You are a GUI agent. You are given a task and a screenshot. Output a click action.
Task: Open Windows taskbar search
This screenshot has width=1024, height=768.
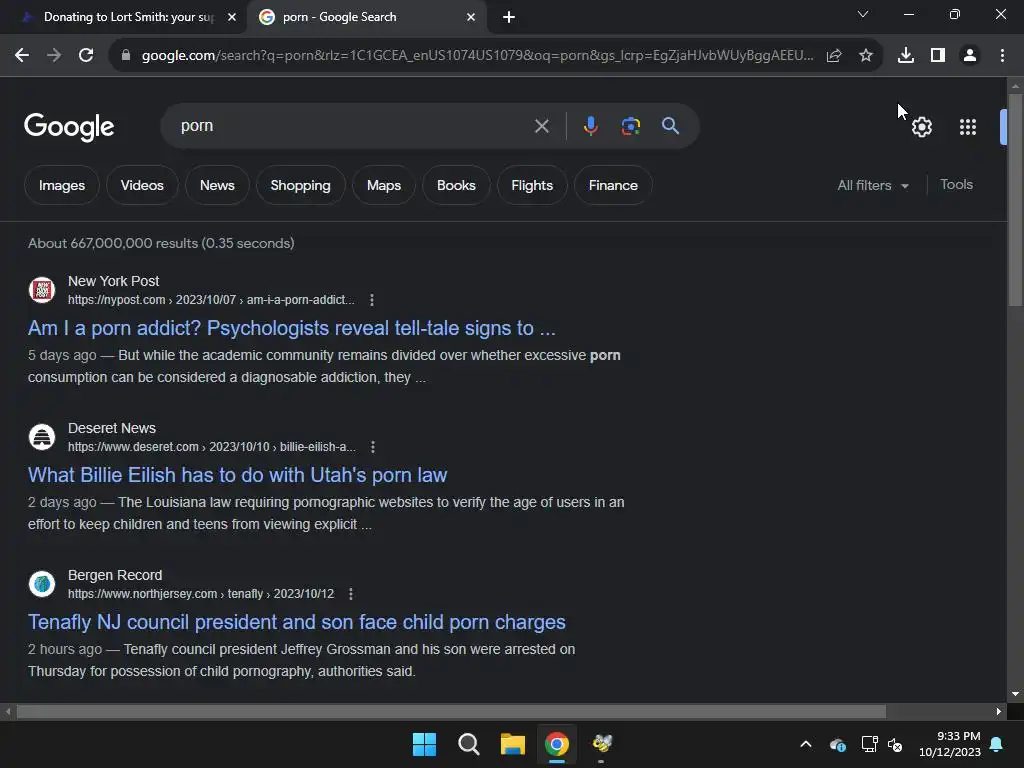[x=469, y=744]
